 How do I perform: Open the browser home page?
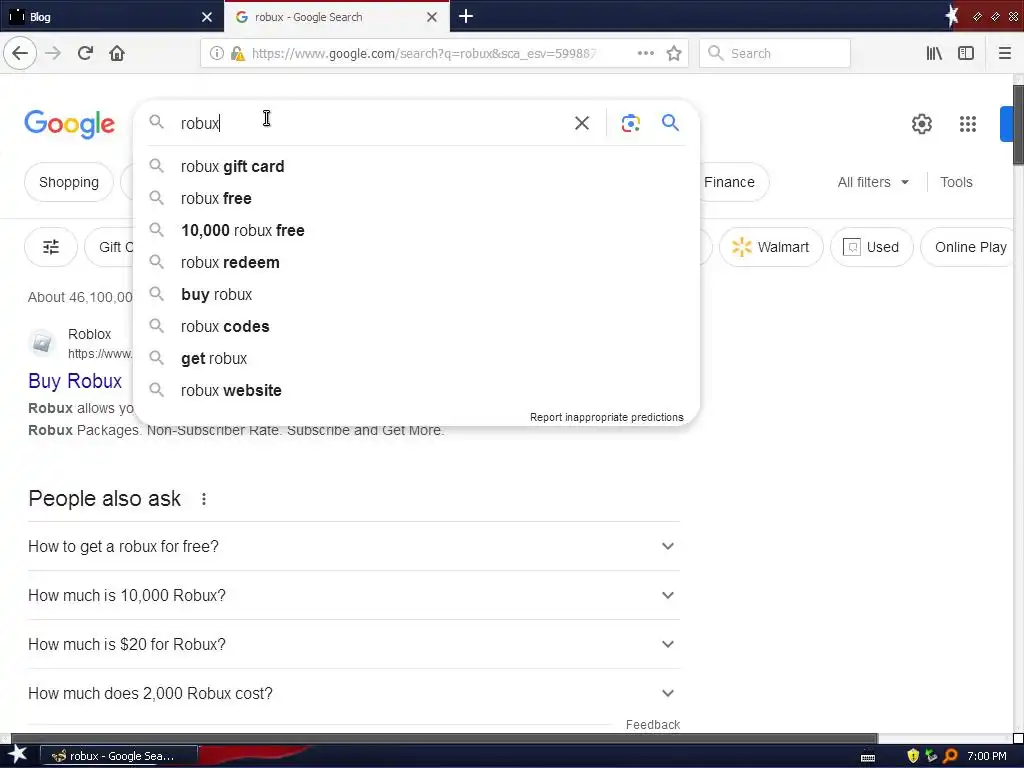pos(117,53)
